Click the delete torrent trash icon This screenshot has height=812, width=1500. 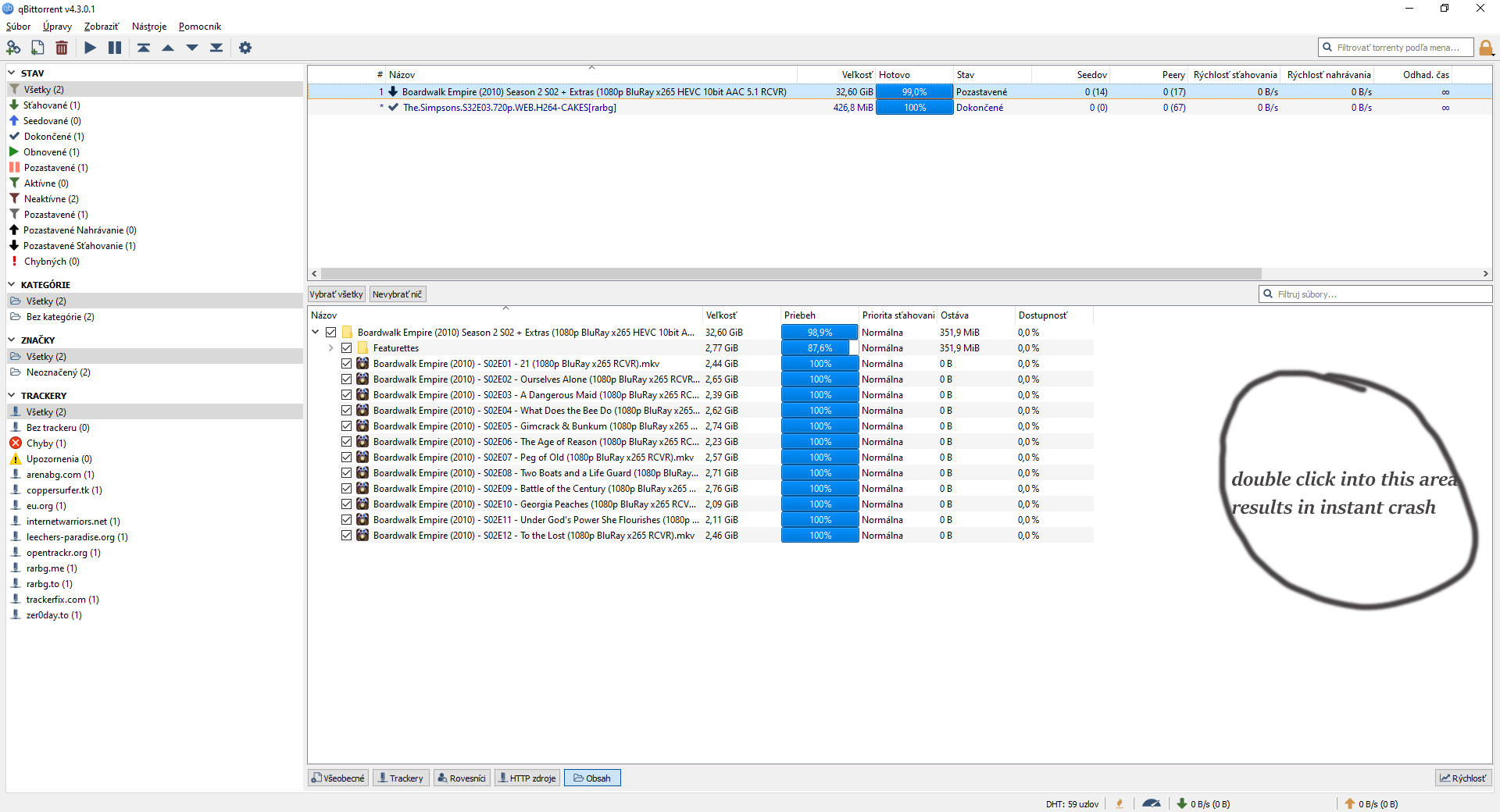coord(62,48)
